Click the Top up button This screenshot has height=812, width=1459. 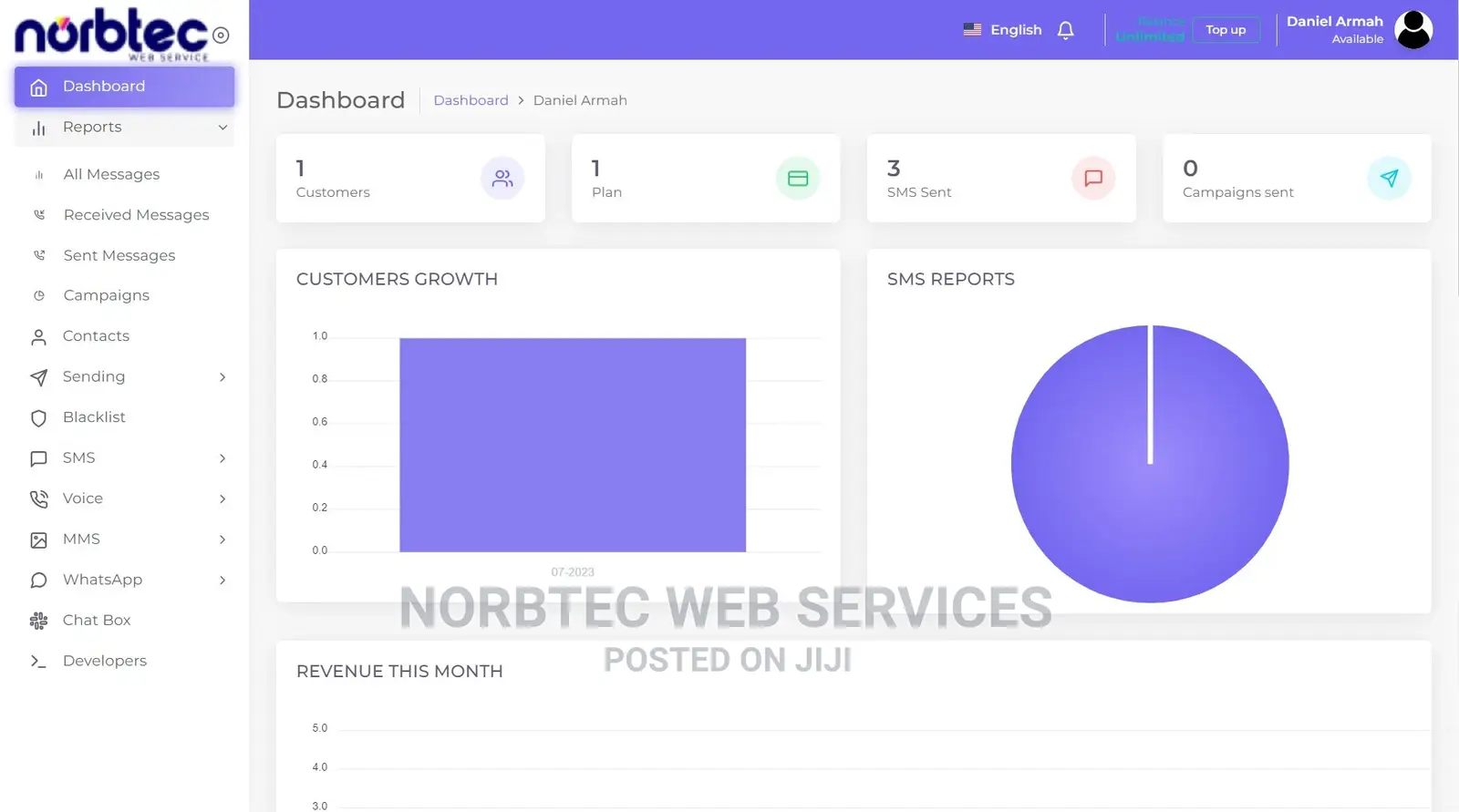click(1226, 30)
